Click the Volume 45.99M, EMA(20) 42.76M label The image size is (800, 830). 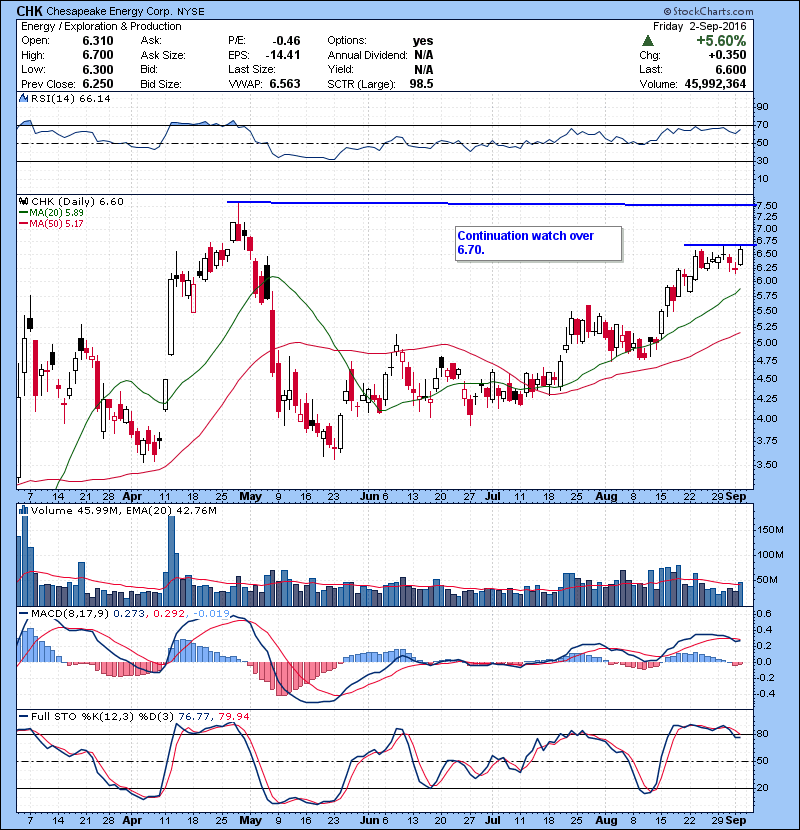pyautogui.click(x=124, y=511)
